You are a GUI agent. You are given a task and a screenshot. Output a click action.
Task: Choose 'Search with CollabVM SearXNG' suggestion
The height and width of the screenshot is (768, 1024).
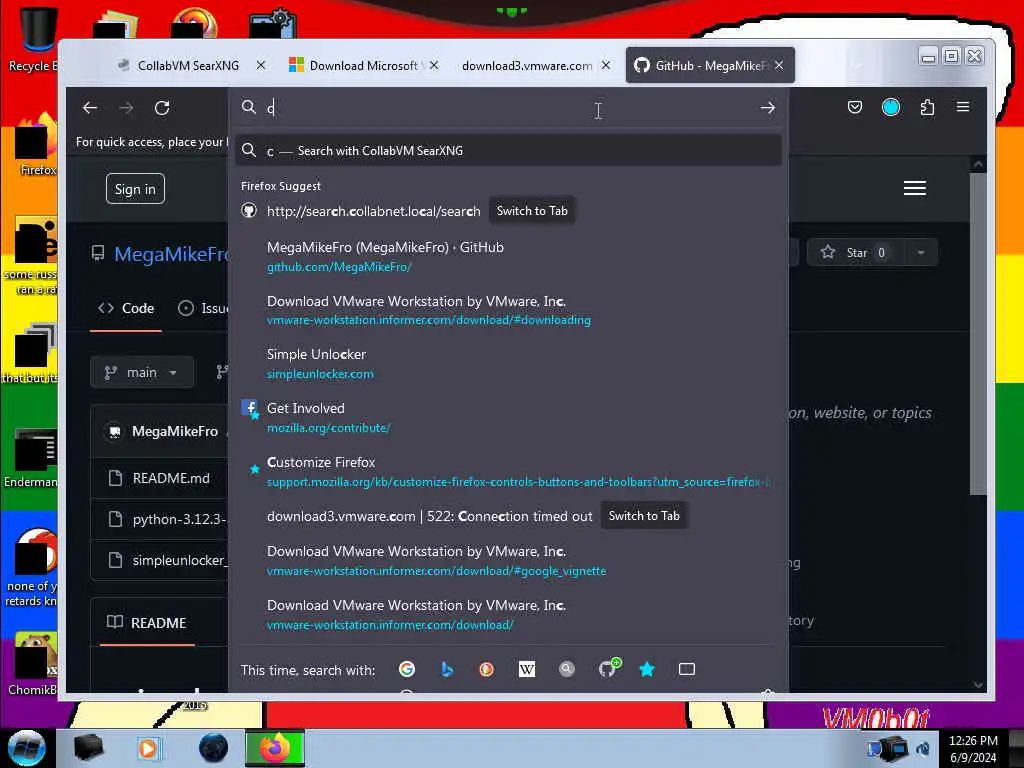(x=508, y=151)
